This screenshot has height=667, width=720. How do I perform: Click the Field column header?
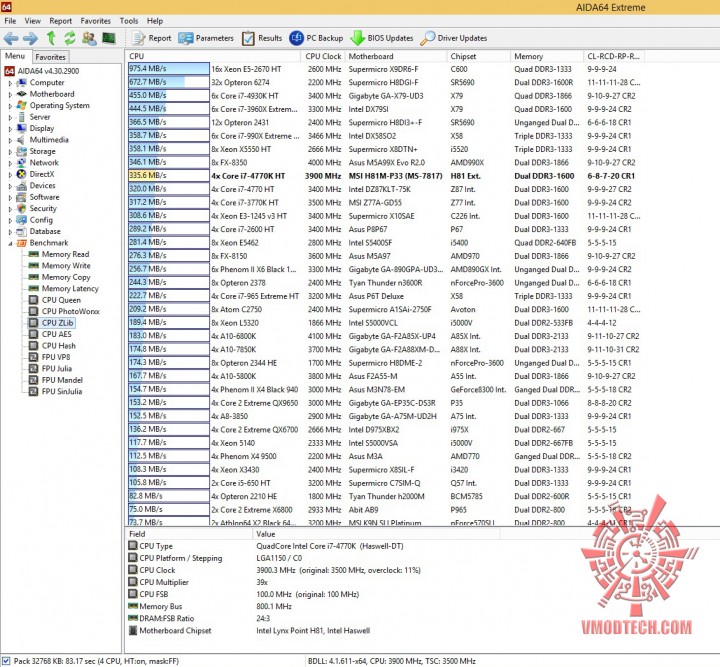tap(188, 534)
